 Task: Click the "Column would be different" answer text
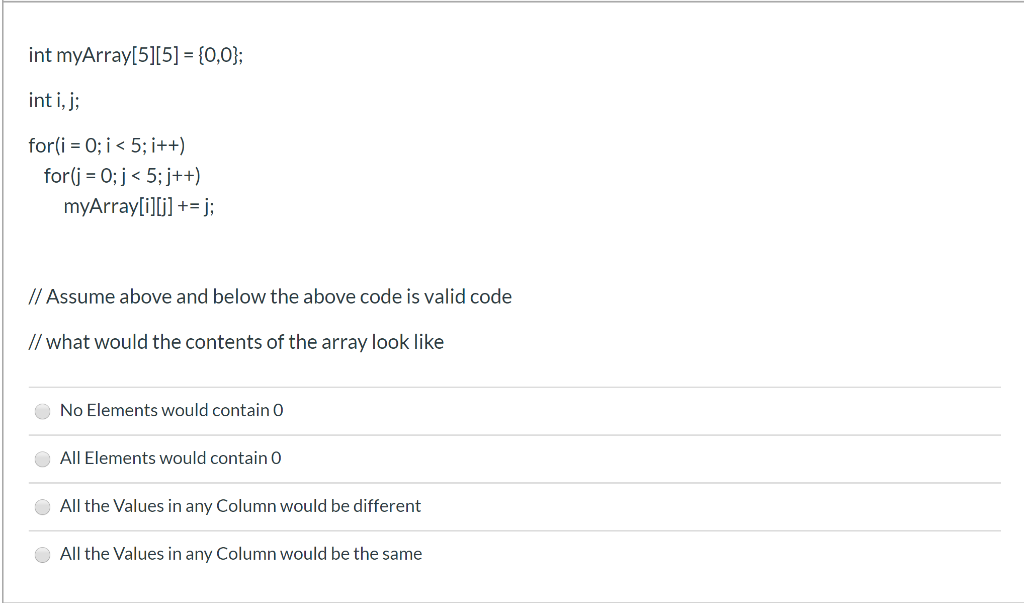pos(240,506)
